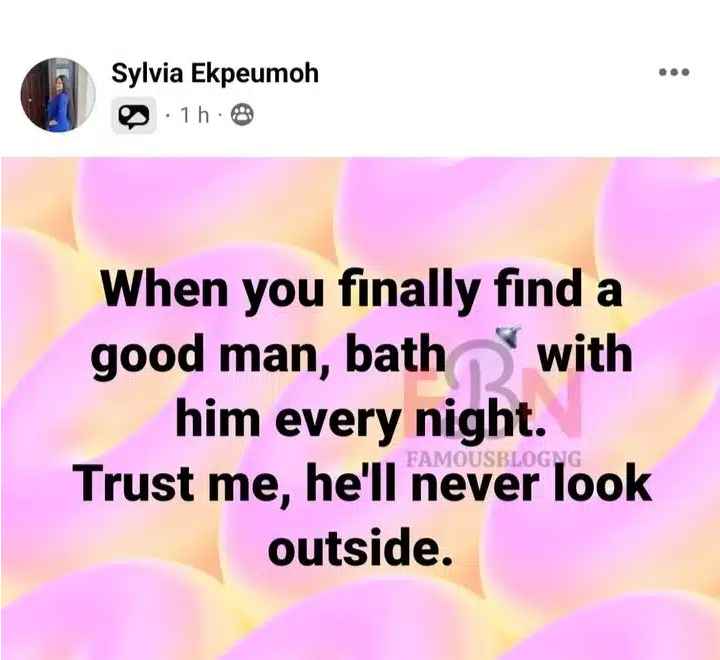Open Sylvia Ekpeumoh's round profile picture

pyautogui.click(x=58, y=95)
